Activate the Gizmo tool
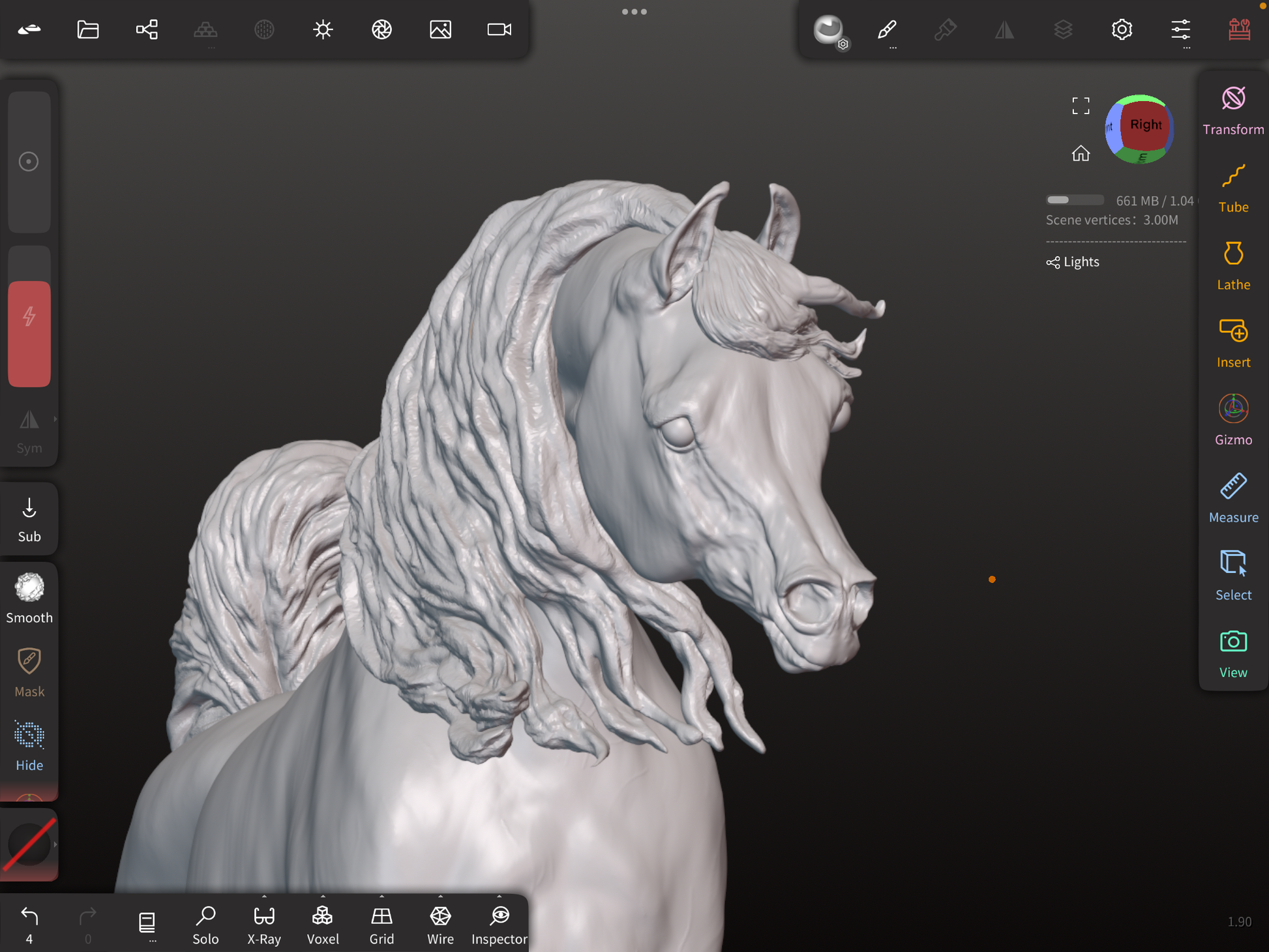The height and width of the screenshot is (952, 1269). click(x=1232, y=421)
